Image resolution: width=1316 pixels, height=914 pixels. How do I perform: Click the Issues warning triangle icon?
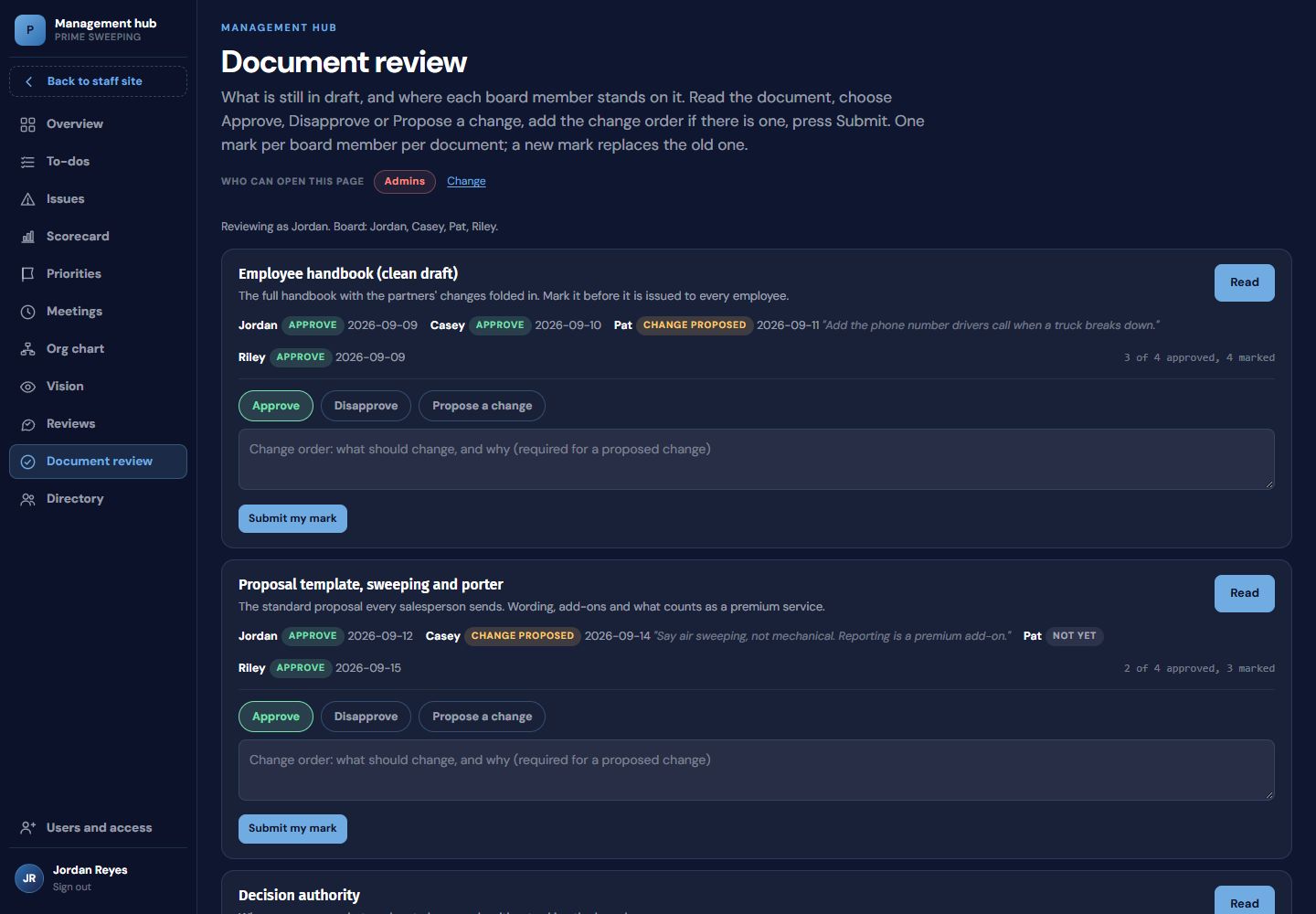28,199
